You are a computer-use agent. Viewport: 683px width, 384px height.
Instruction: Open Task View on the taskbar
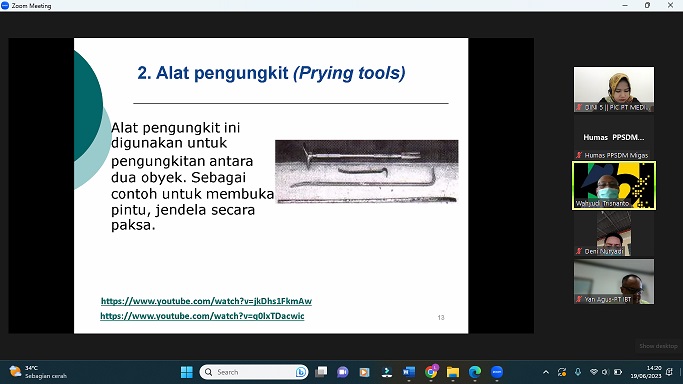click(x=321, y=372)
